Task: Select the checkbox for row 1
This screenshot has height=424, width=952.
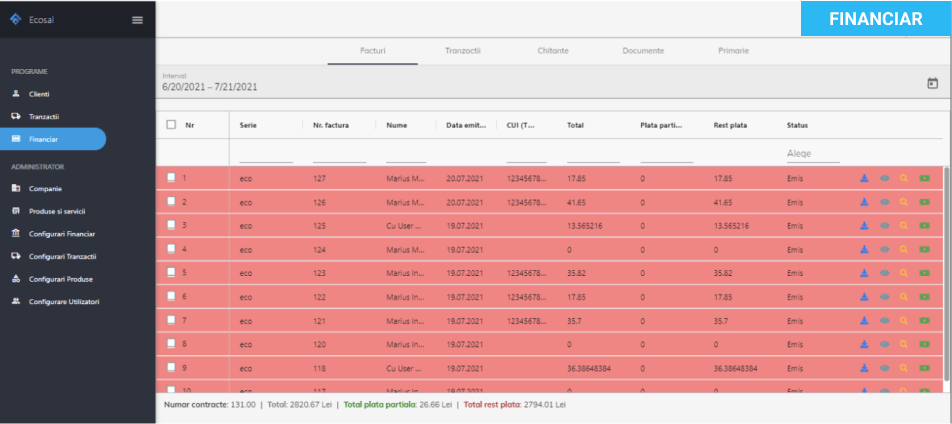Action: (x=171, y=178)
